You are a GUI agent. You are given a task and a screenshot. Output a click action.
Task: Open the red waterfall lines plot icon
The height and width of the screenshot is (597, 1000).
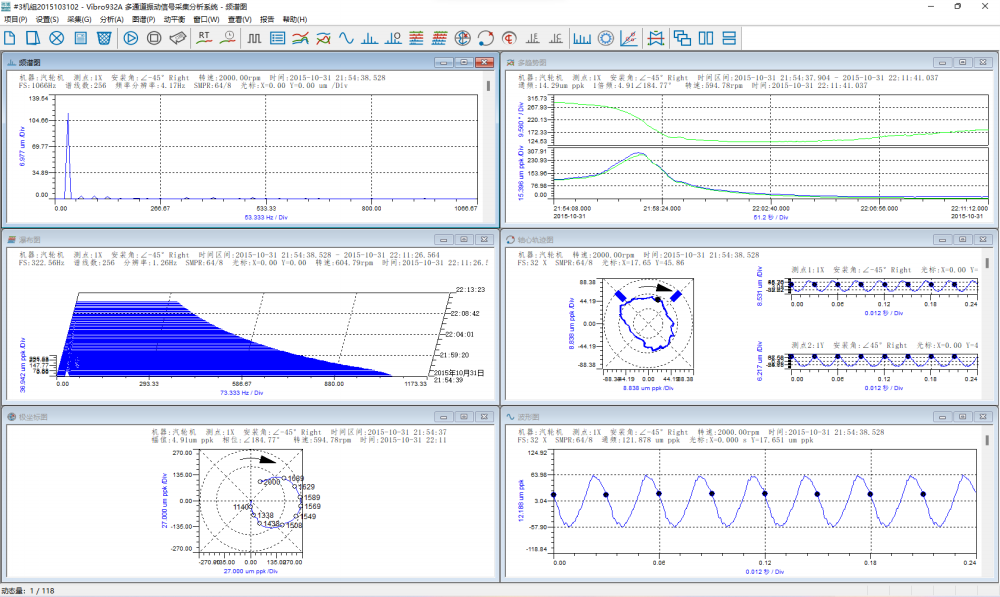click(416, 38)
